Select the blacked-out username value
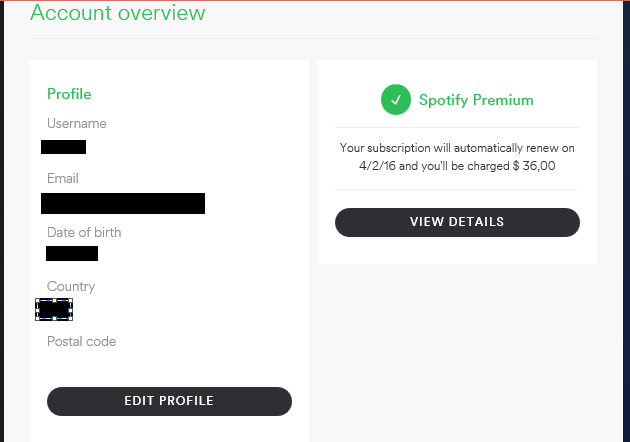Image resolution: width=630 pixels, height=442 pixels. (x=63, y=147)
